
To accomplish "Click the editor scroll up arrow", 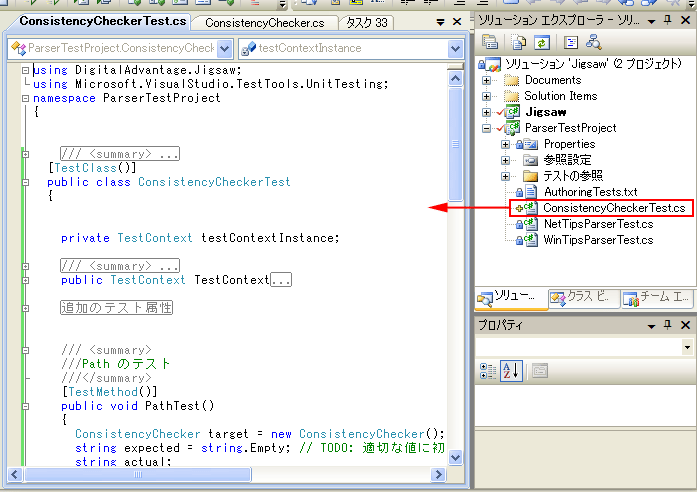I will (x=455, y=79).
